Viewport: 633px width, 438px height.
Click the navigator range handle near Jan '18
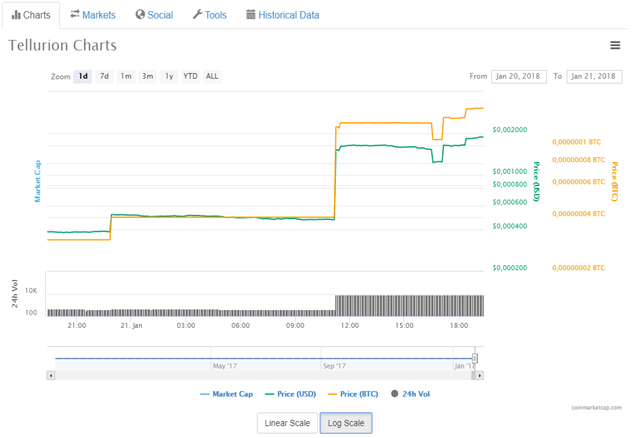pos(475,358)
